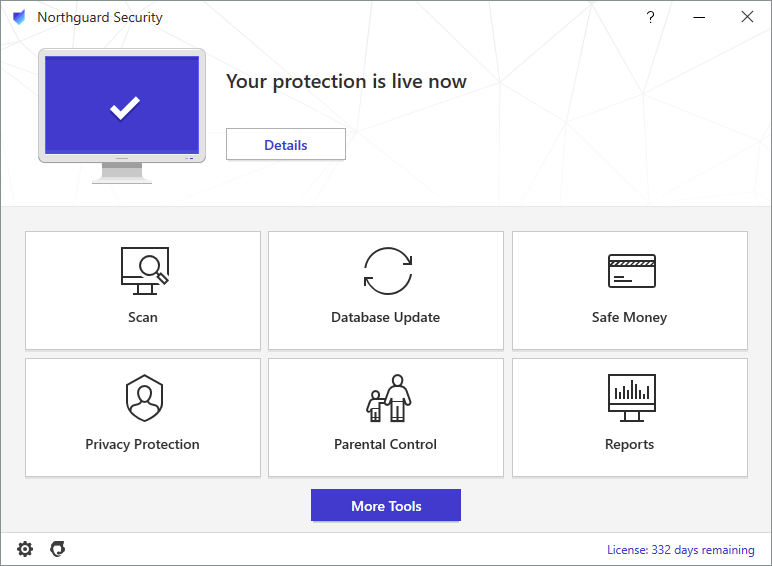Select the Parental Control label

pos(386,444)
